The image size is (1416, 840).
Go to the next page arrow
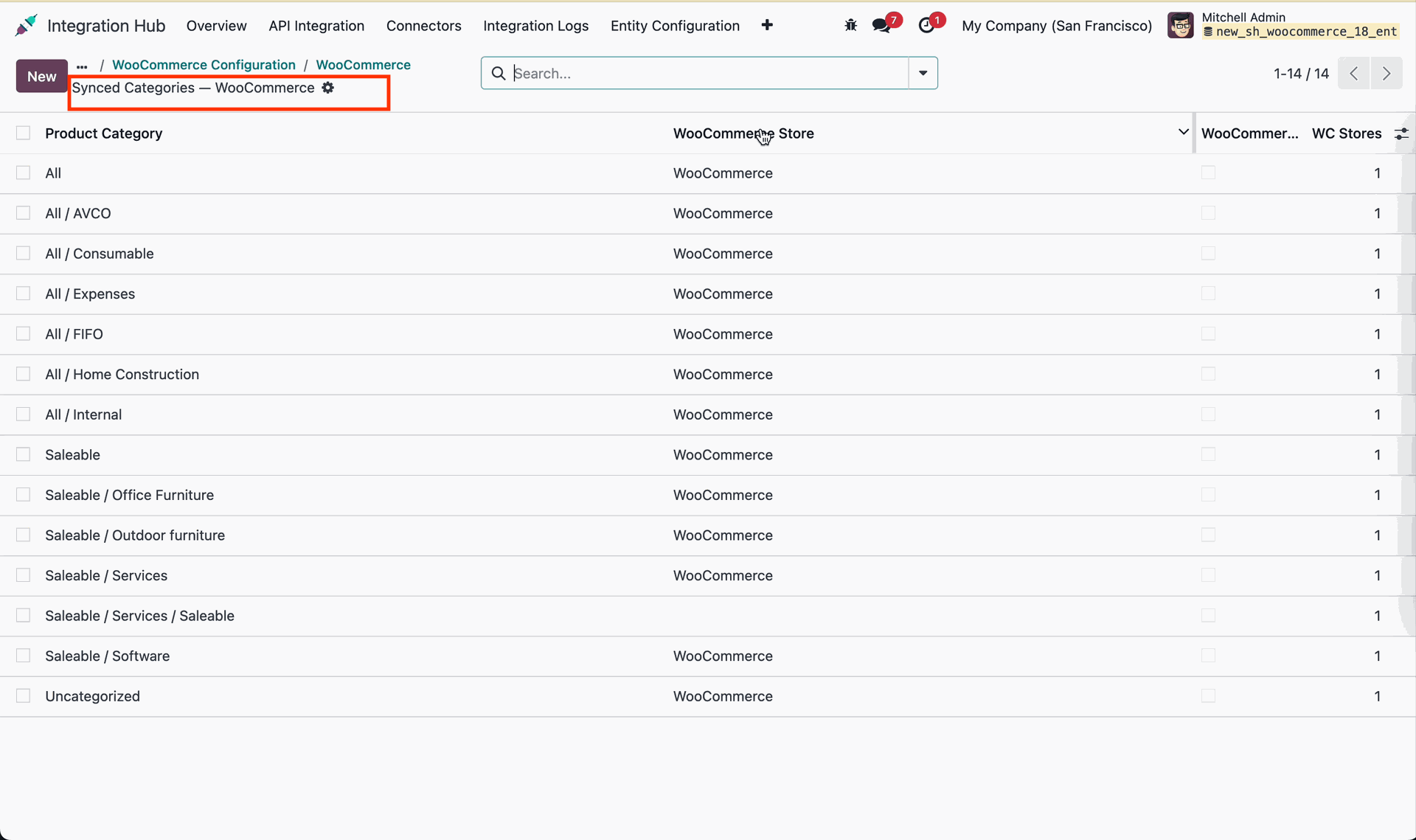1386,73
